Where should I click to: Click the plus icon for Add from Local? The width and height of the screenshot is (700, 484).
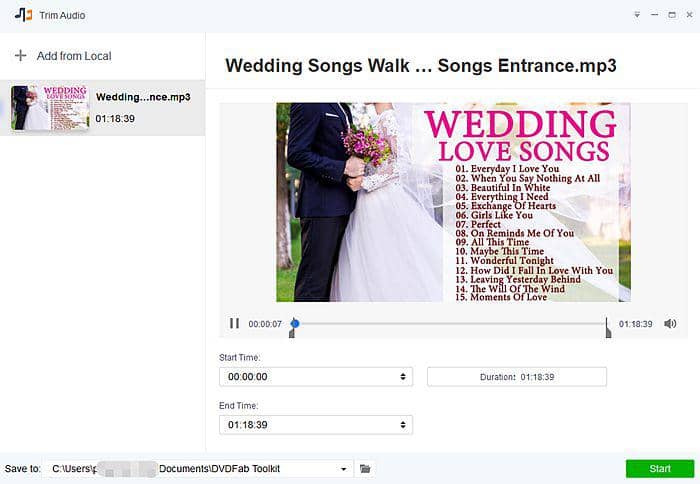(x=20, y=56)
